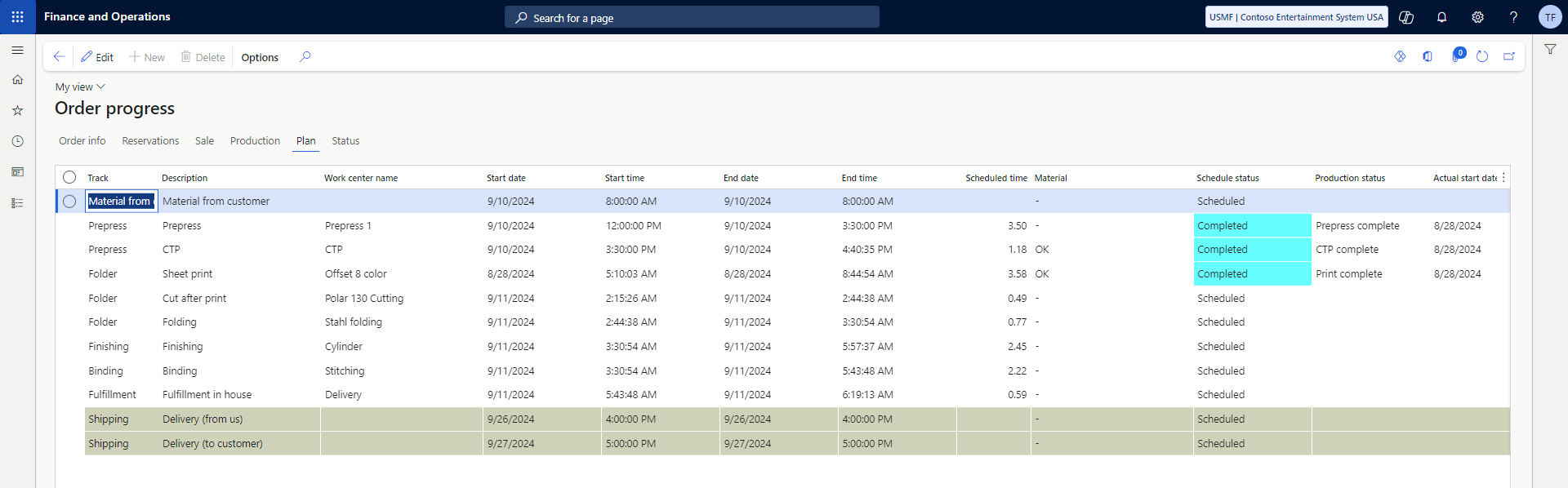The image size is (1568, 488).
Task: Click 'Delivery (to customer)' description cell
Action: tap(212, 444)
